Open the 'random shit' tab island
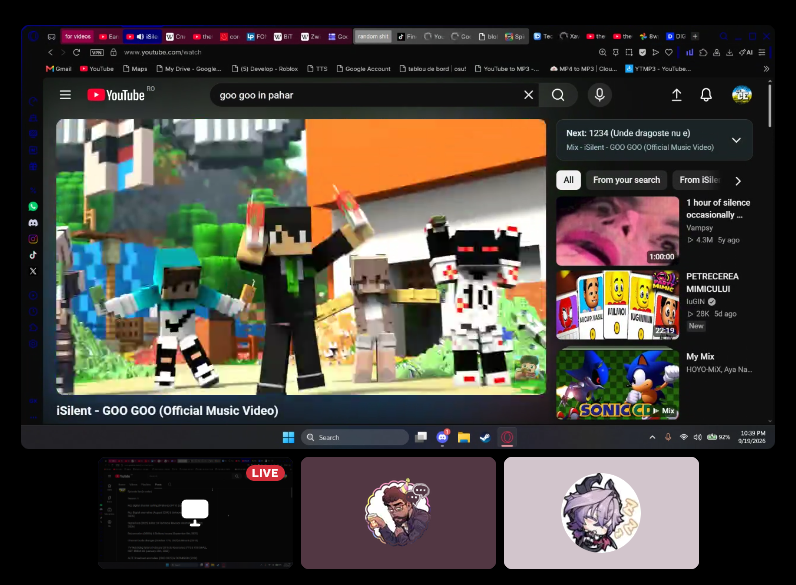The image size is (796, 585). click(x=373, y=37)
